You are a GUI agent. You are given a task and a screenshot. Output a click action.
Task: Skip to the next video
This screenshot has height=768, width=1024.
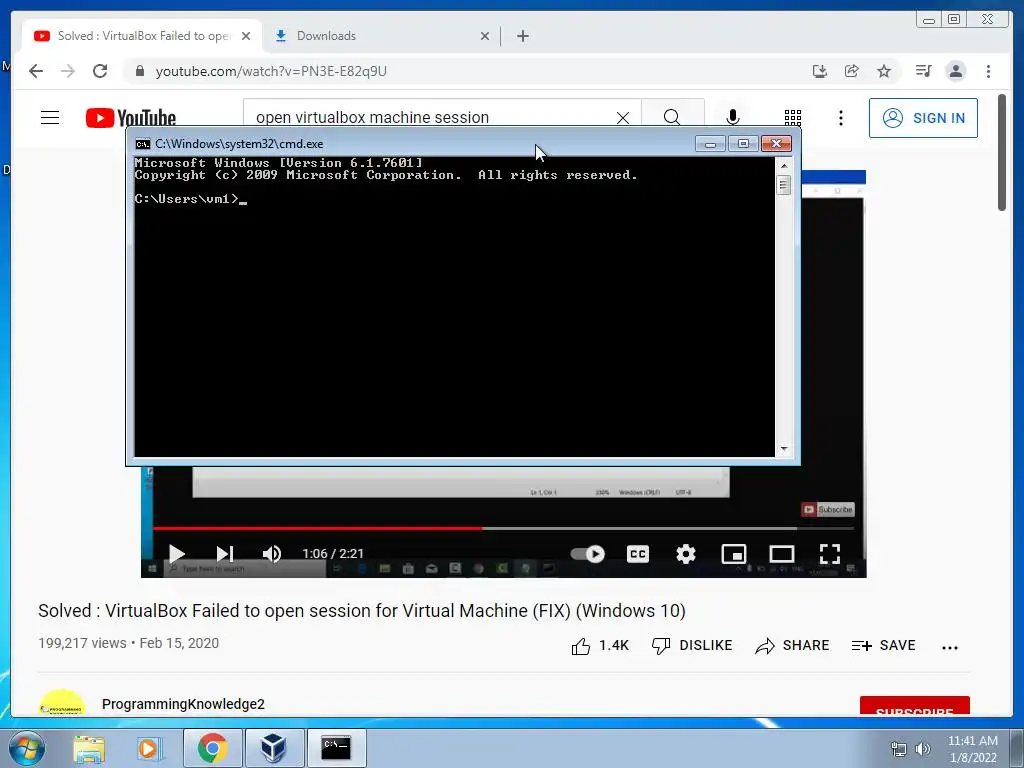click(x=225, y=554)
